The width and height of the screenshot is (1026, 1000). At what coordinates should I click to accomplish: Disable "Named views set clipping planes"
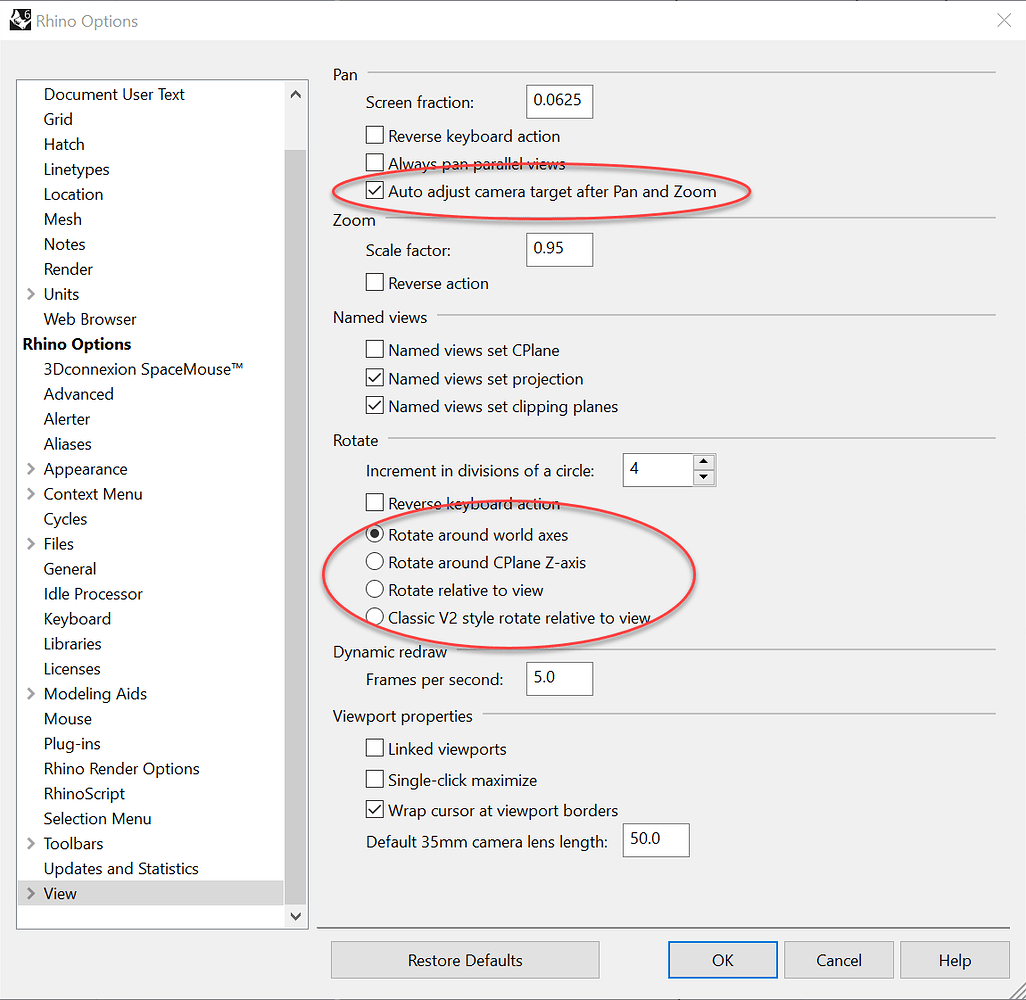(375, 406)
